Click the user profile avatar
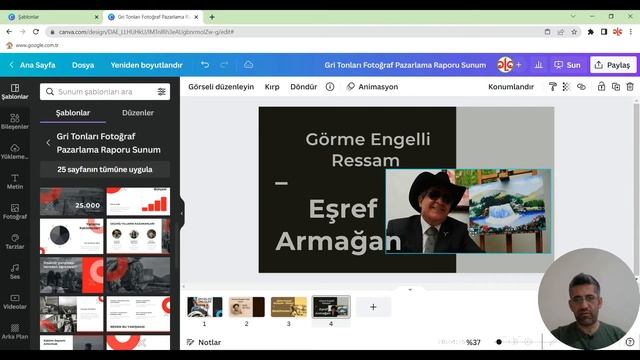 click(505, 65)
